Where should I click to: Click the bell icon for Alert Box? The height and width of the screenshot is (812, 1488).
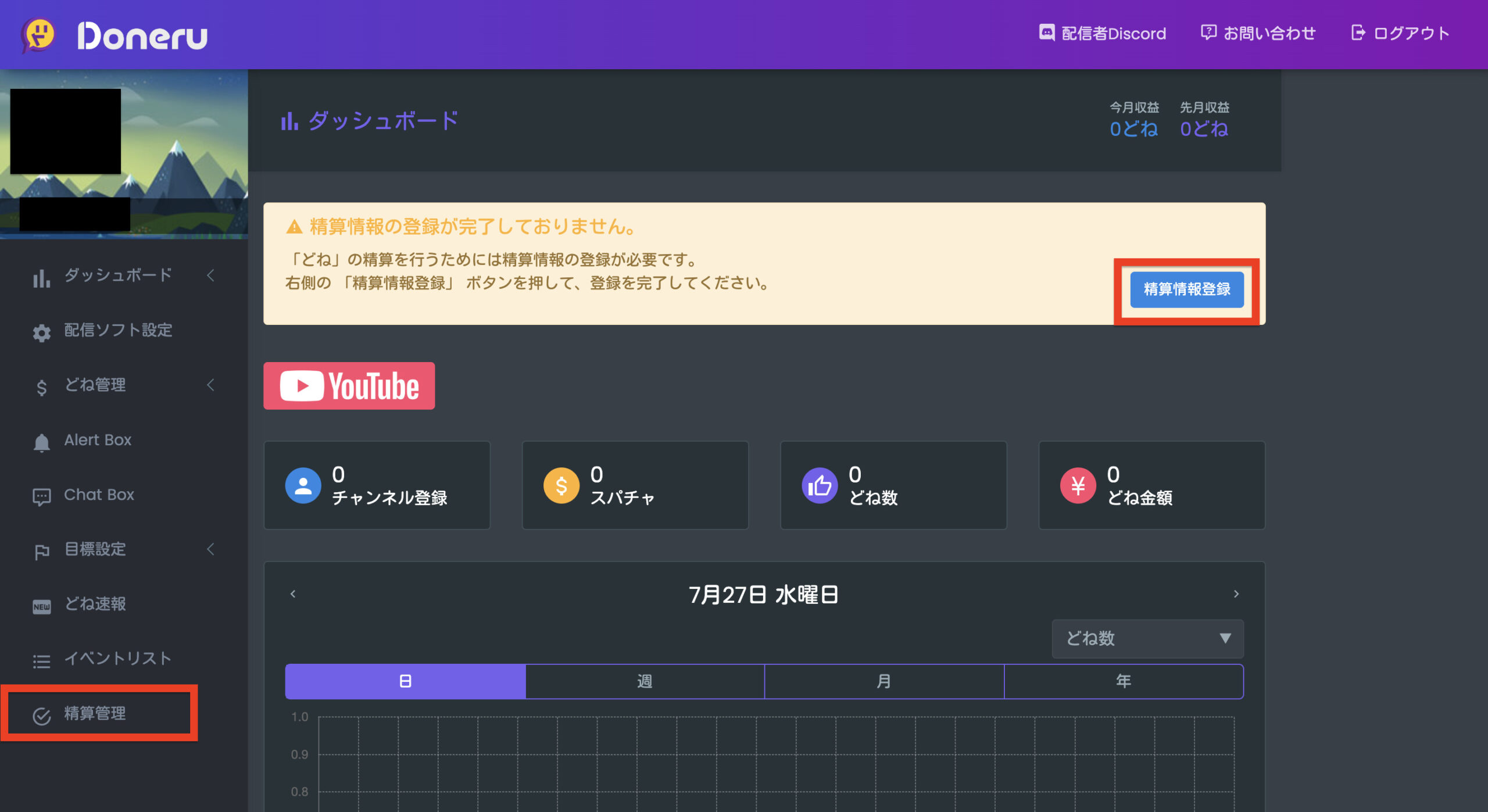[41, 442]
